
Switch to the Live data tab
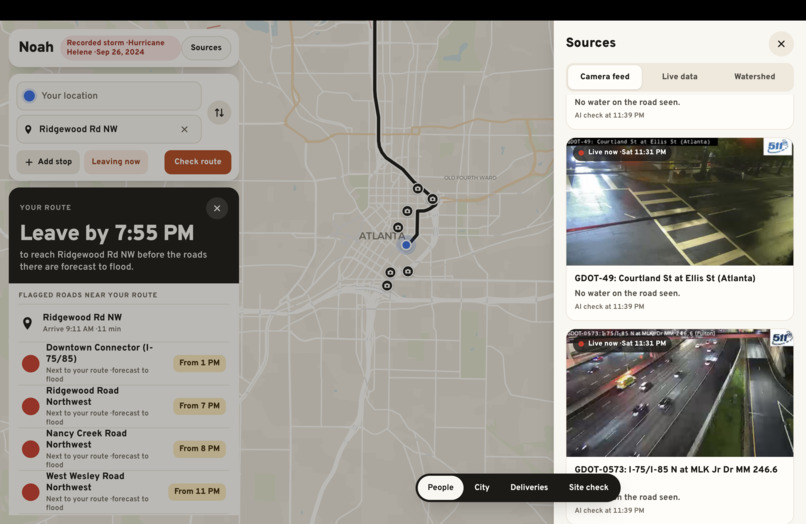pyautogui.click(x=680, y=77)
